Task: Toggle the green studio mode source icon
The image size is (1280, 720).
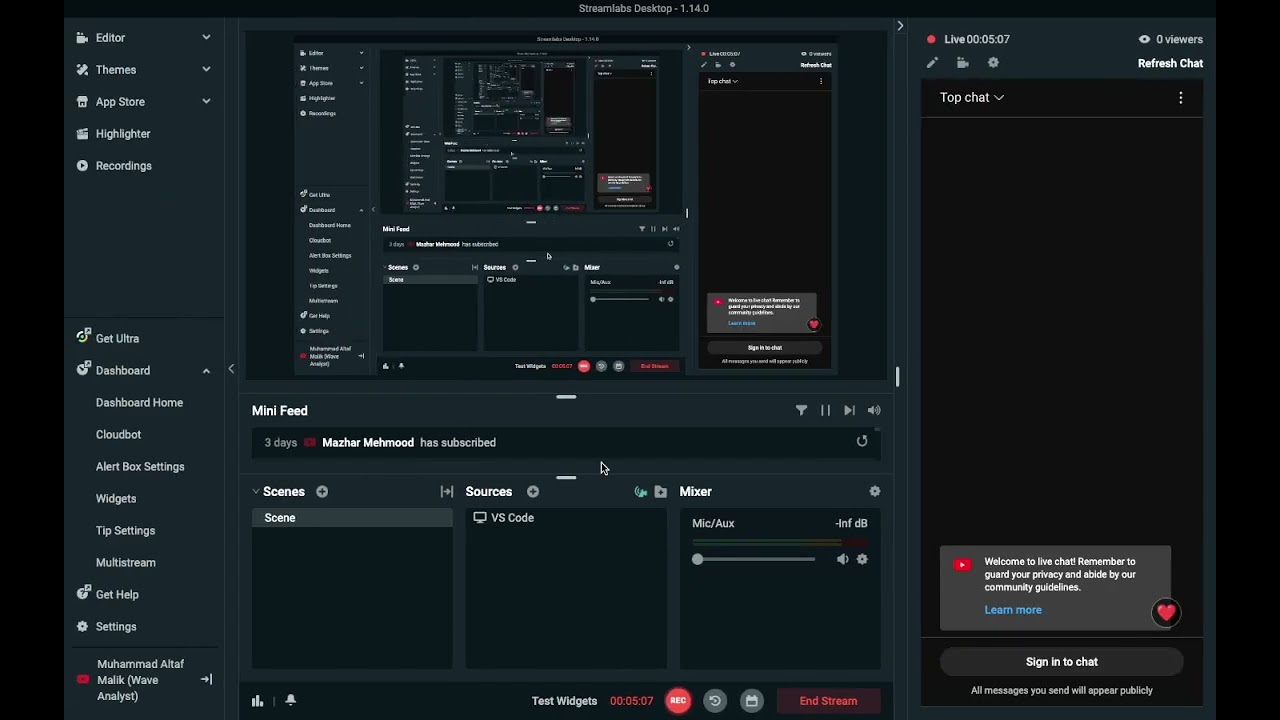Action: pos(641,492)
